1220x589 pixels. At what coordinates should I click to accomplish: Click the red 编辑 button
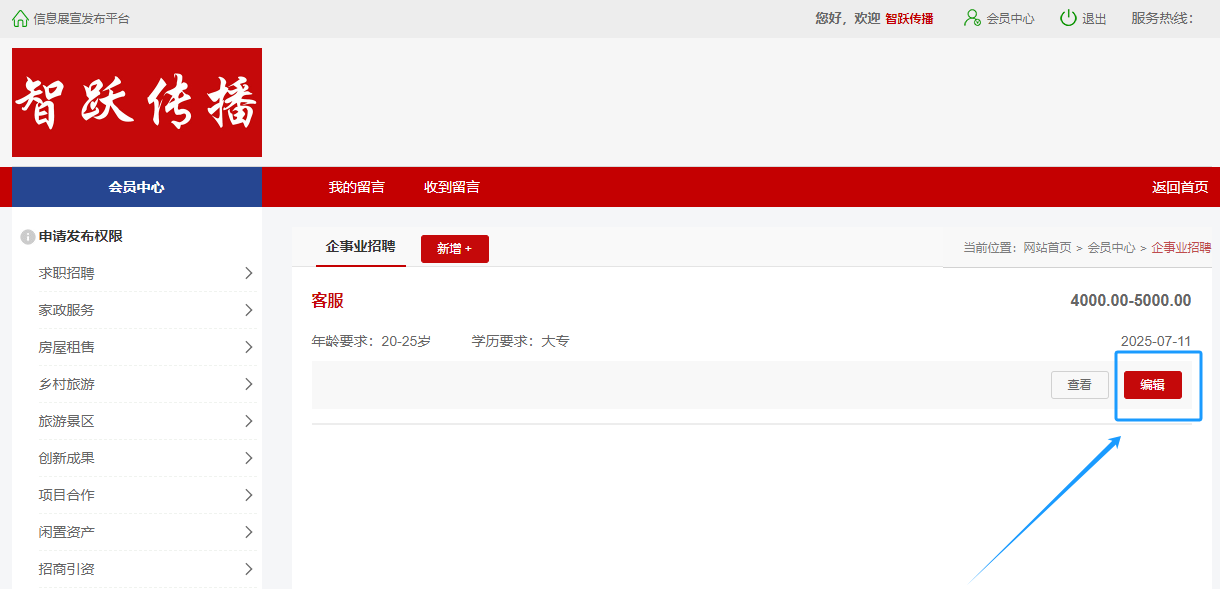1153,385
